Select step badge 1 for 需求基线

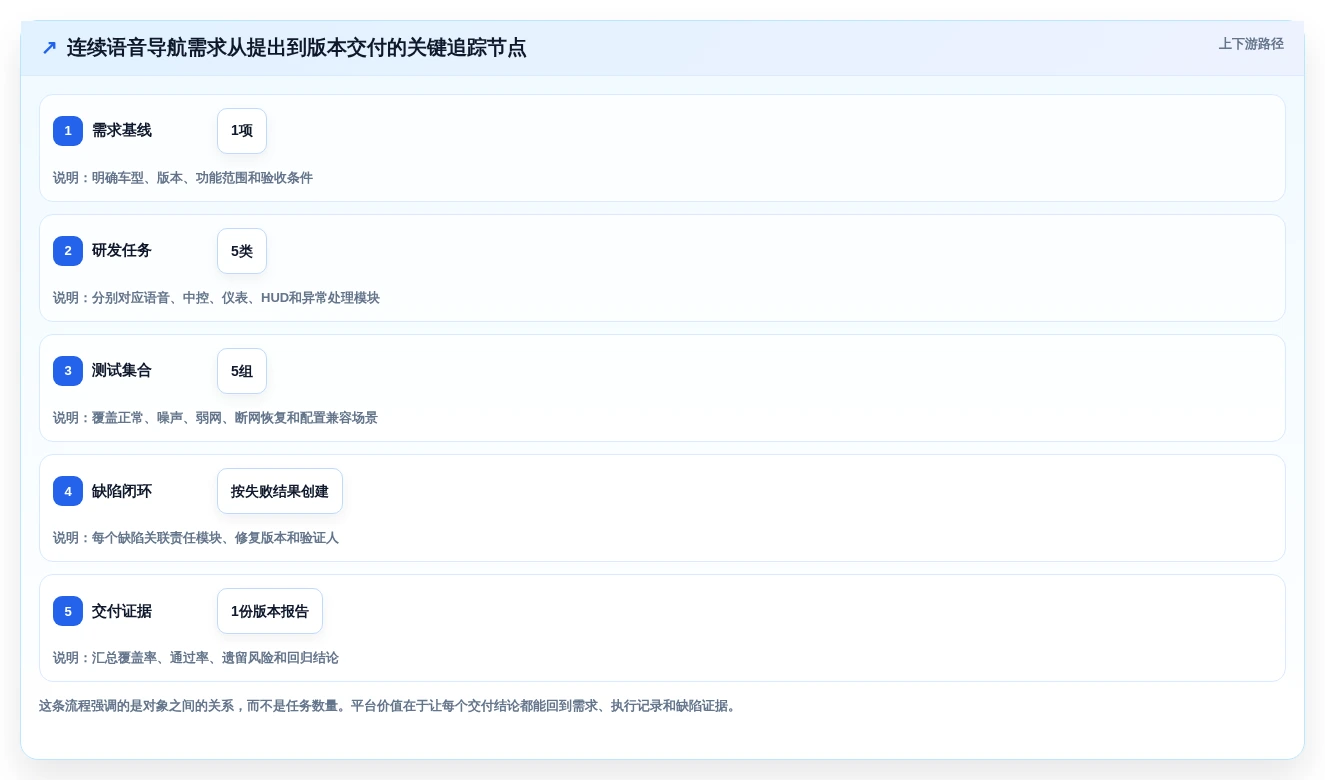click(68, 131)
